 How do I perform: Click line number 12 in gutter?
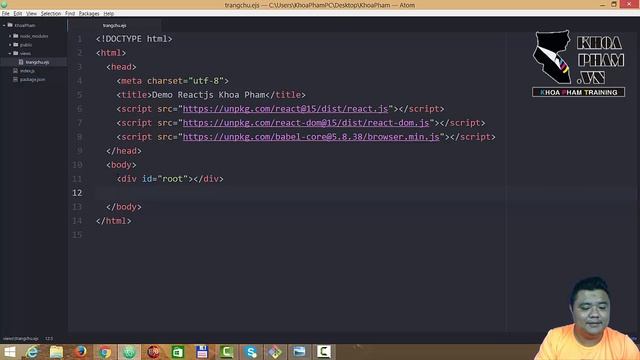77,193
